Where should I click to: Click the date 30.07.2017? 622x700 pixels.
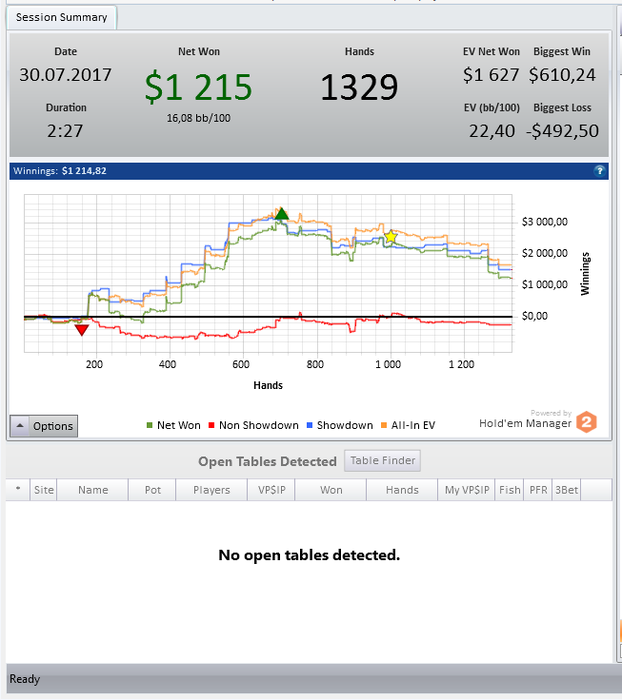coord(65,75)
